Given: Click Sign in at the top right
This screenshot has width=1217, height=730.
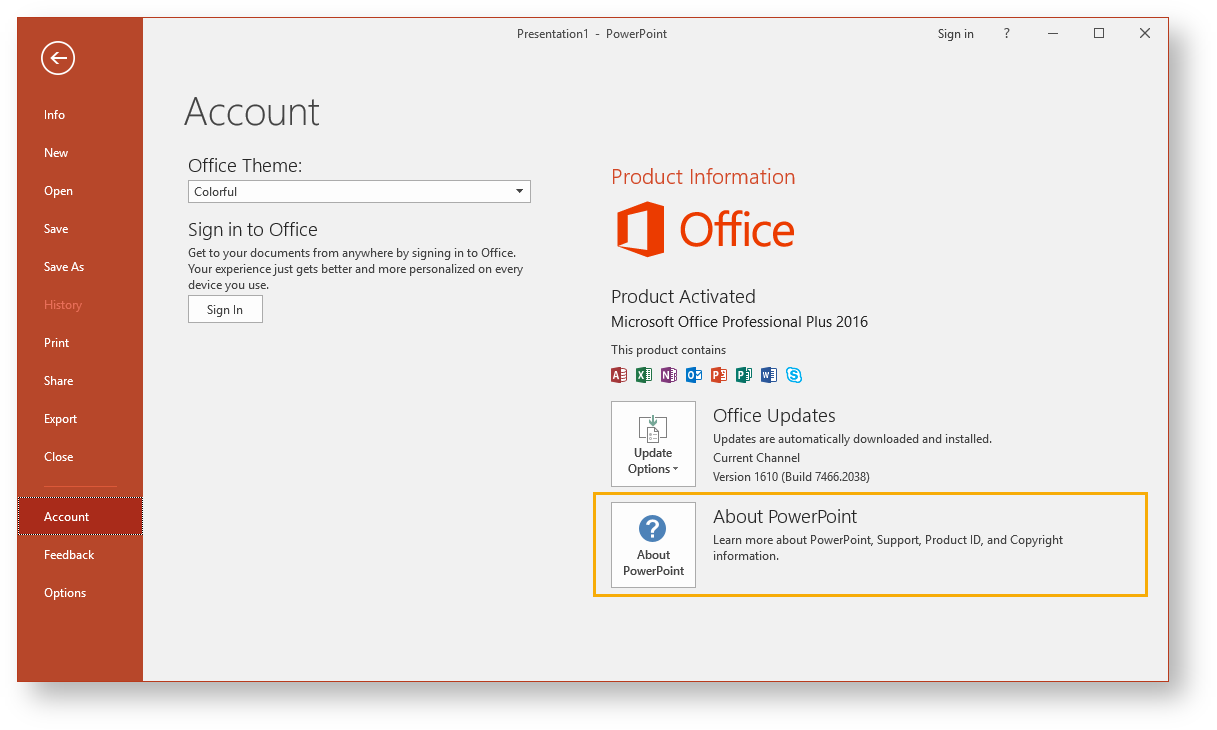Looking at the screenshot, I should pyautogui.click(x=955, y=33).
